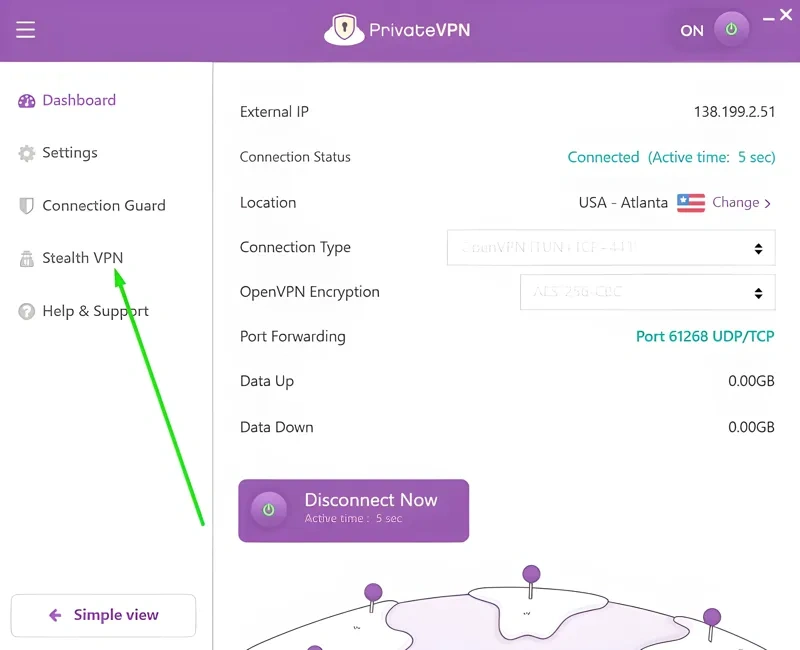Toggle the ON power switch in header

[731, 30]
